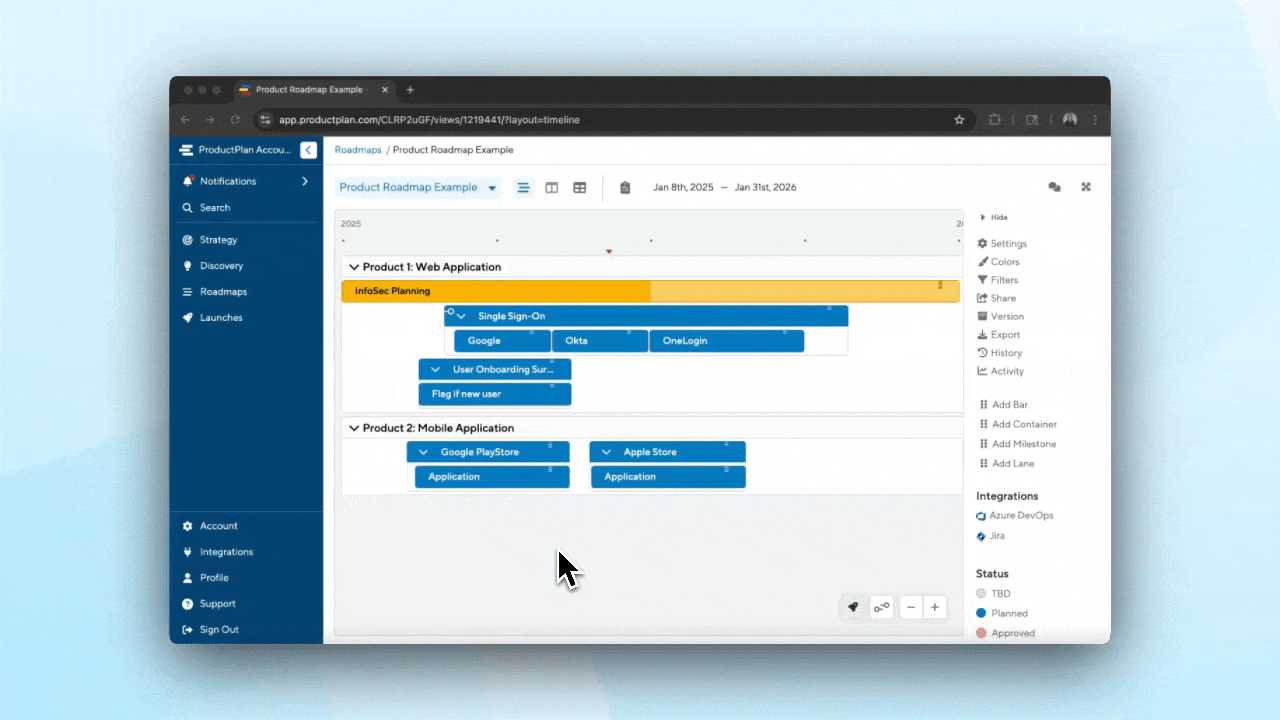Toggle the dependencies connection icon
1280x720 pixels.
tap(881, 607)
